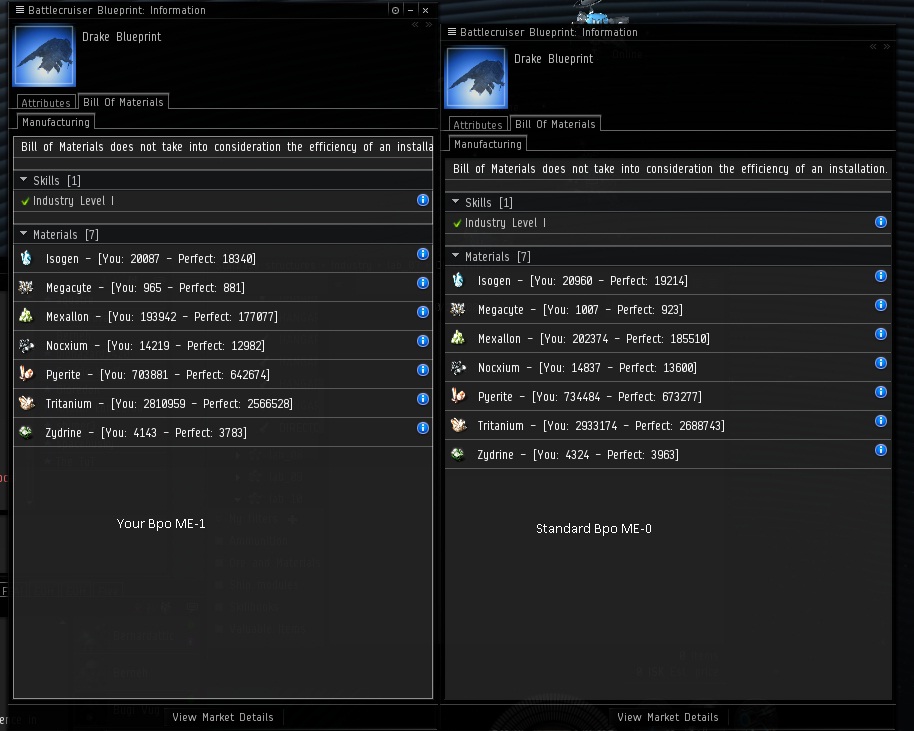This screenshot has height=731, width=914.
Task: Open info for Isogen in left window
Action: tap(423, 254)
